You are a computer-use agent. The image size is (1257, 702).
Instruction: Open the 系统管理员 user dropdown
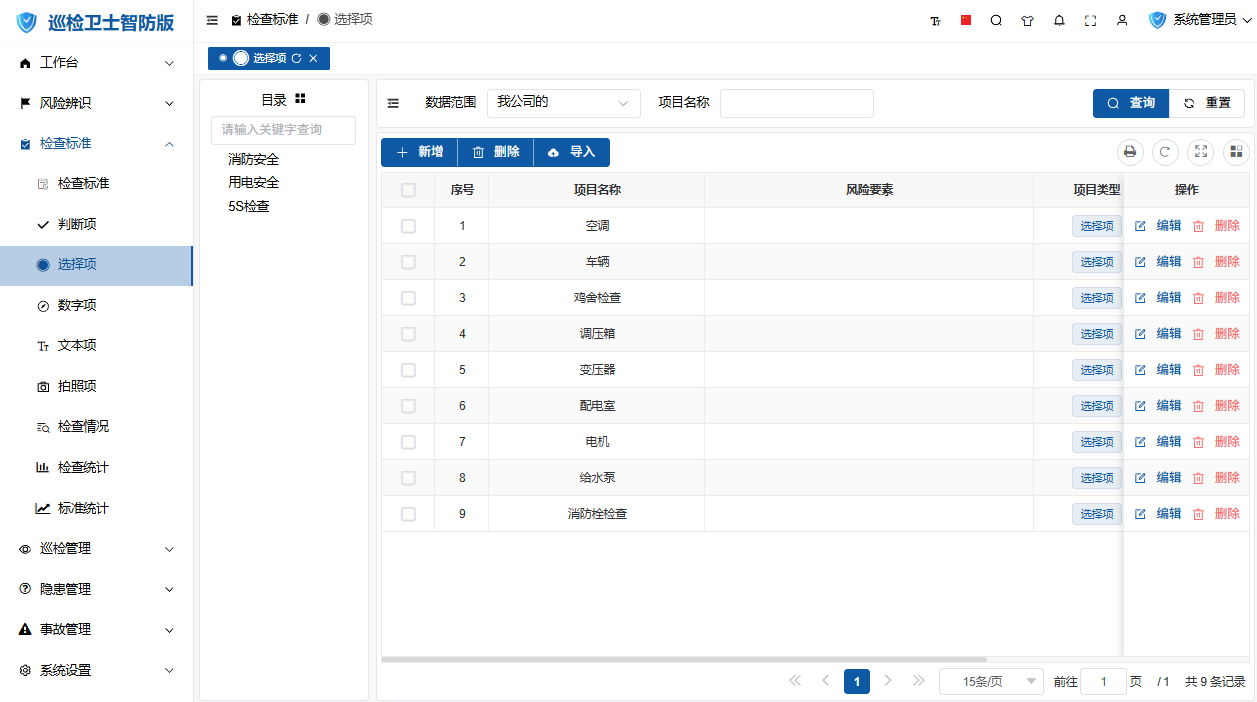coord(1200,20)
